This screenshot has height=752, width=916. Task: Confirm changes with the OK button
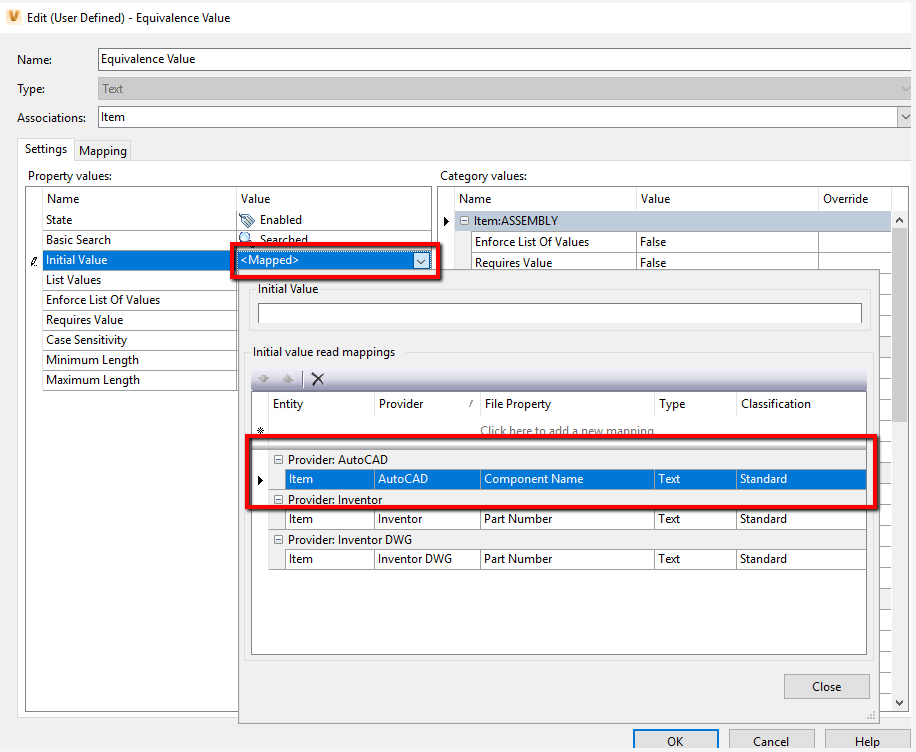coord(675,740)
